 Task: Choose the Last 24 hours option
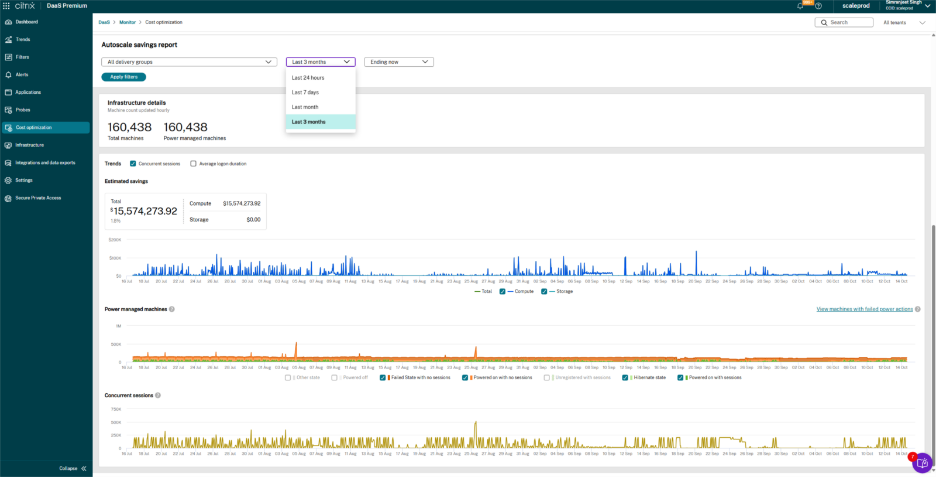[x=308, y=77]
